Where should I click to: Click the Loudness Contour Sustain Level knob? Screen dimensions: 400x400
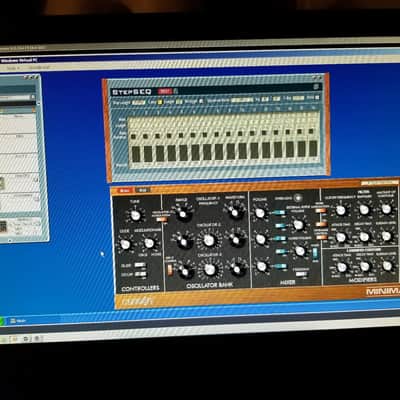(x=387, y=266)
